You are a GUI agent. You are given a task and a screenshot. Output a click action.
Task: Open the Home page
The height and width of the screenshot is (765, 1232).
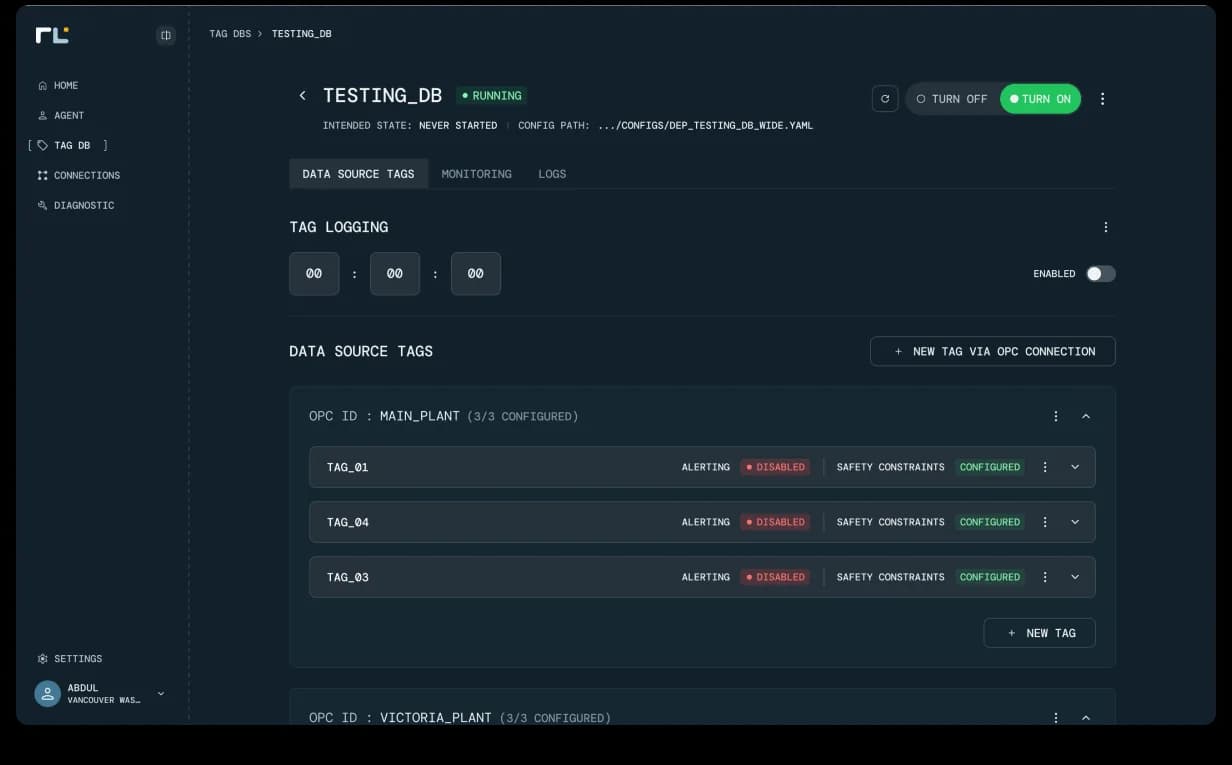coord(66,85)
